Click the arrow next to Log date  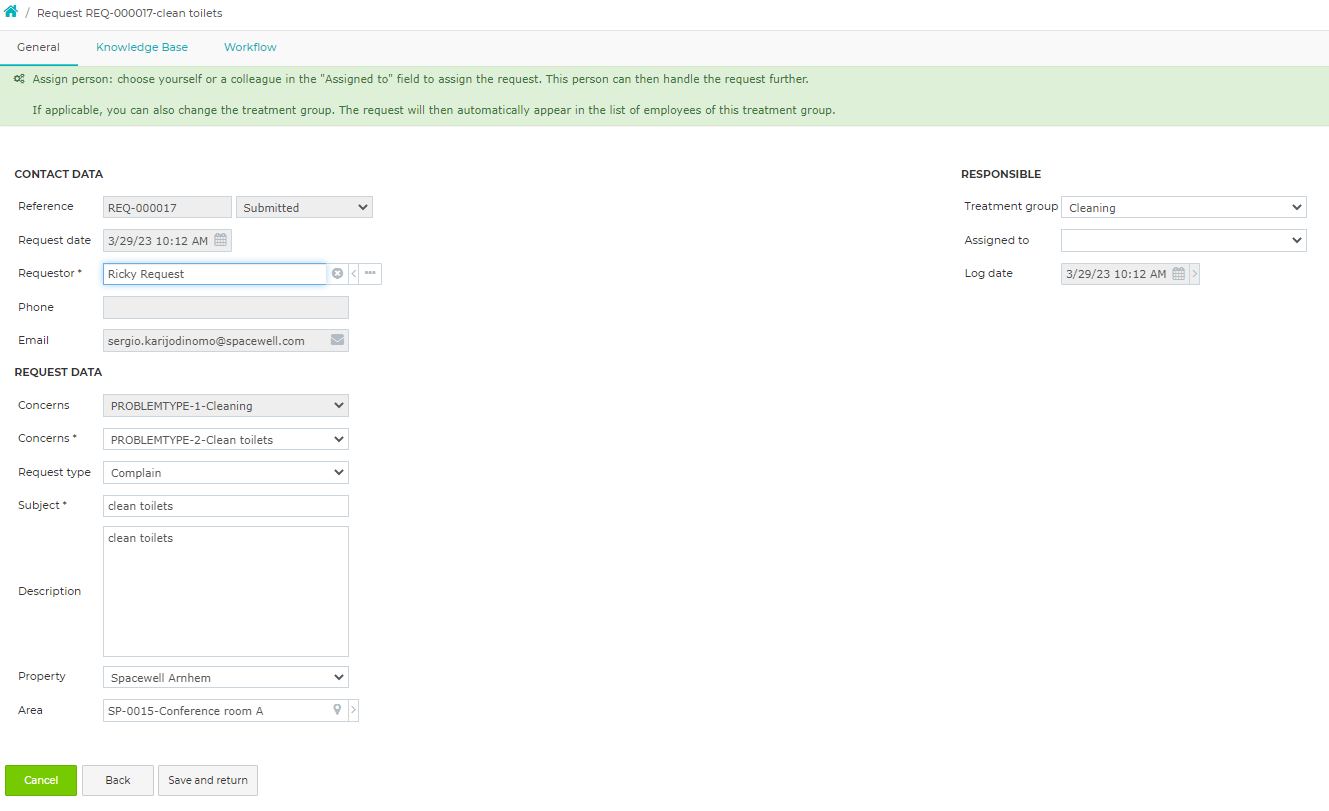[x=1194, y=274]
